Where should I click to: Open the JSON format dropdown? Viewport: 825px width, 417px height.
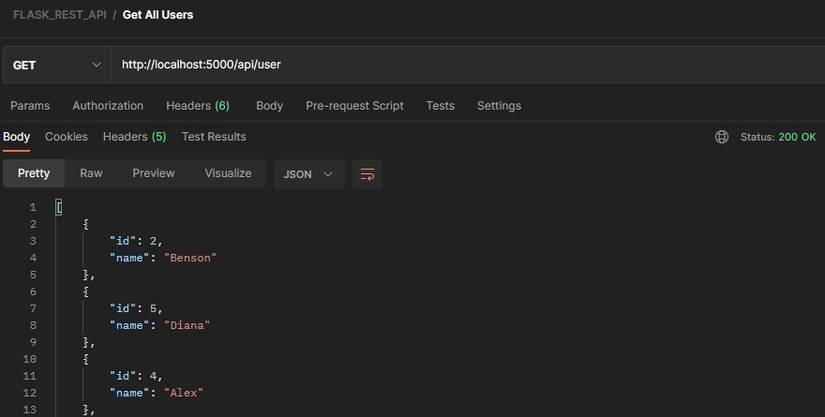[309, 174]
